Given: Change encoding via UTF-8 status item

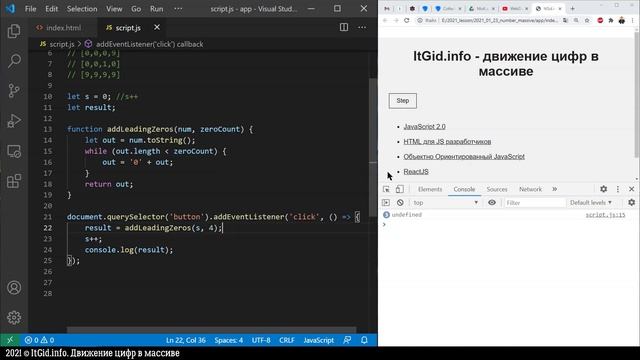Looking at the screenshot, I should tap(261, 340).
